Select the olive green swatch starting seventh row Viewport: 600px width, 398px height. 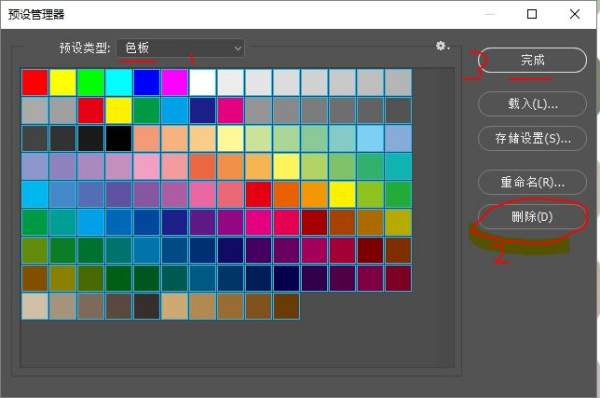pos(35,250)
